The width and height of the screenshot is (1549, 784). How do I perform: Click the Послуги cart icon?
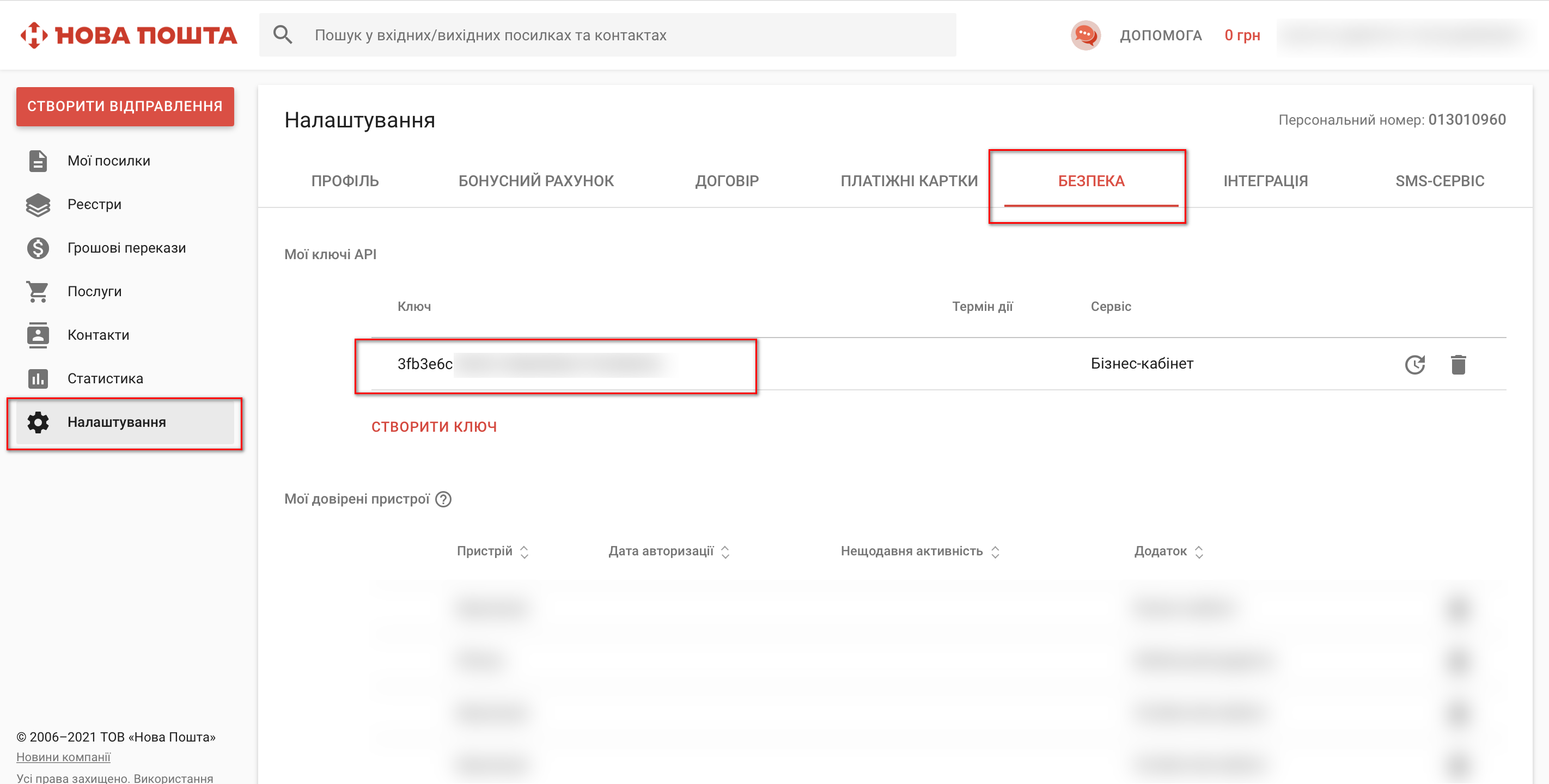coord(38,292)
